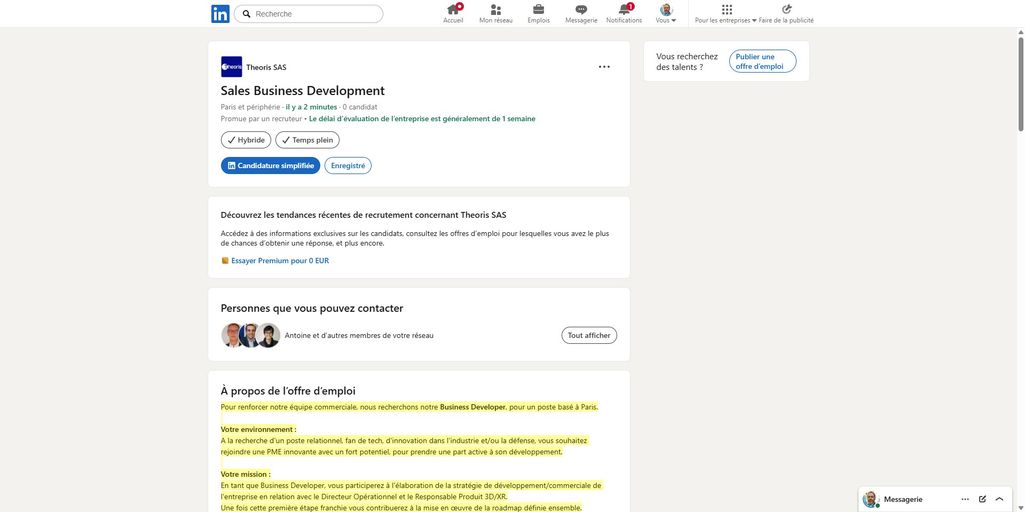Open the Emplois jobs icon

pos(538,9)
